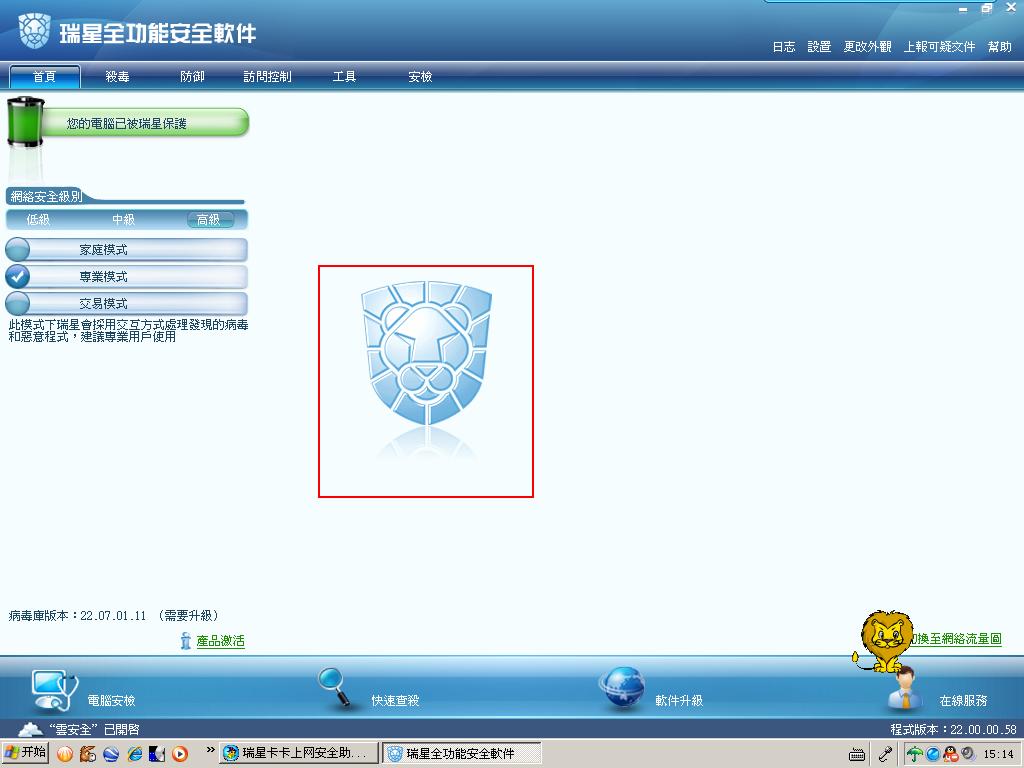This screenshot has height=768, width=1024.
Task: Minimize the Rising security window
Action: [963, 9]
